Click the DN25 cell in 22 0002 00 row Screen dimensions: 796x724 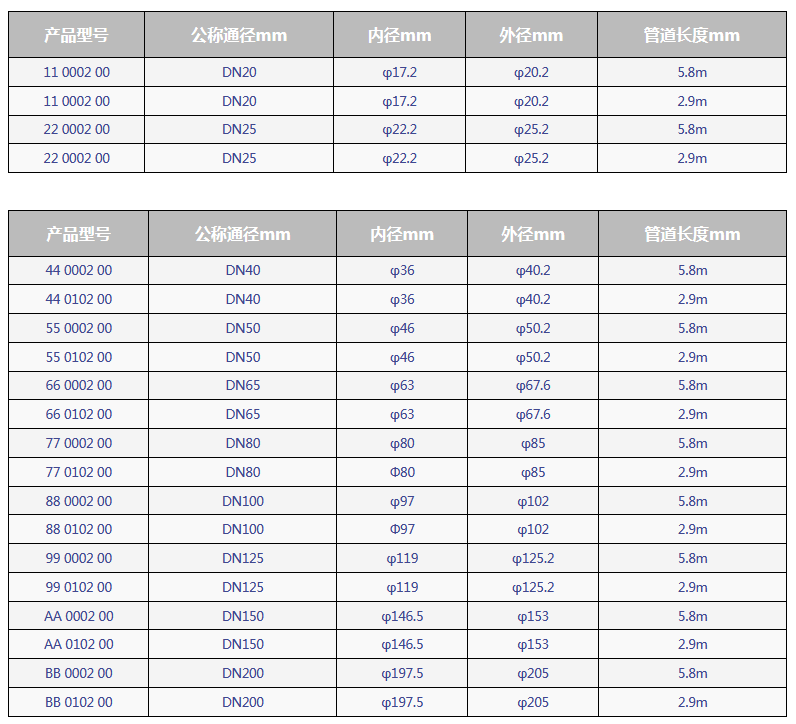(x=239, y=129)
